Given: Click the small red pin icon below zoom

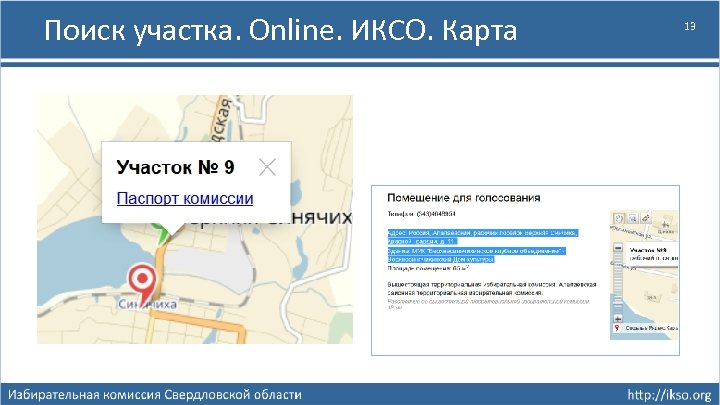Looking at the screenshot, I should click(617, 328).
